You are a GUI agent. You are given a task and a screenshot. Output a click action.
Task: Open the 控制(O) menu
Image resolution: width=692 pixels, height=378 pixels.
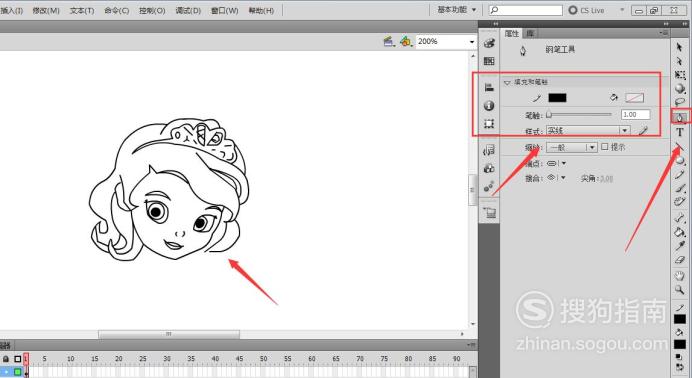(x=152, y=10)
